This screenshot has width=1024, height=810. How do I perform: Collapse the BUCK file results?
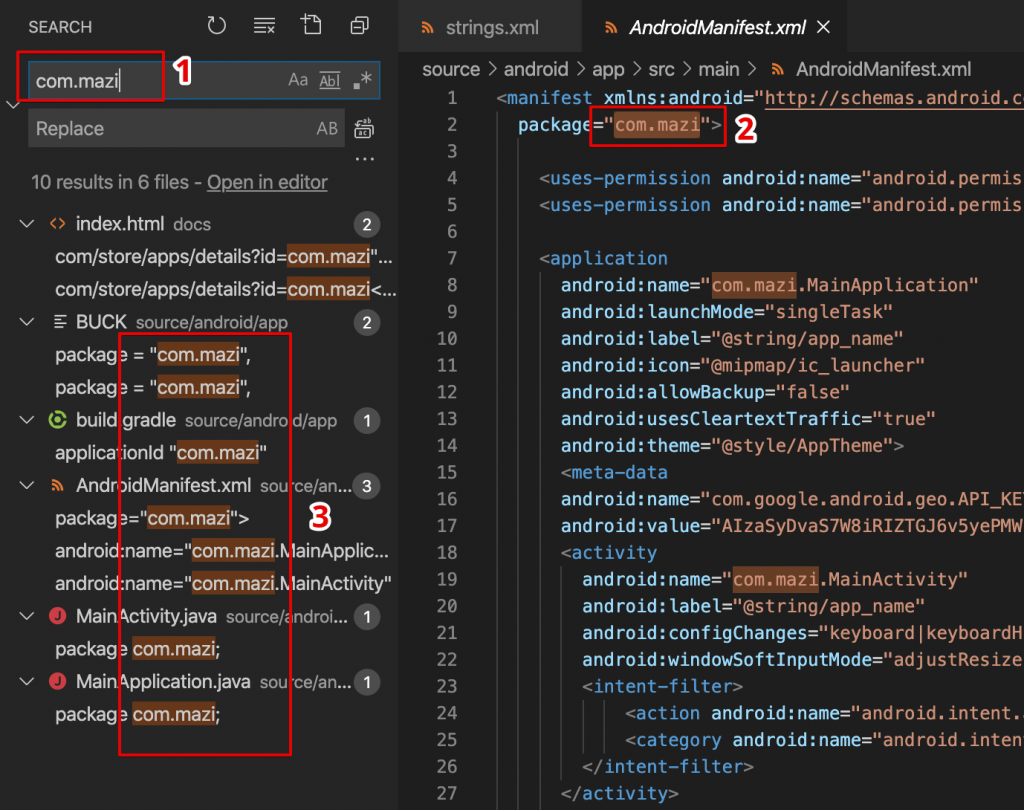(x=27, y=322)
